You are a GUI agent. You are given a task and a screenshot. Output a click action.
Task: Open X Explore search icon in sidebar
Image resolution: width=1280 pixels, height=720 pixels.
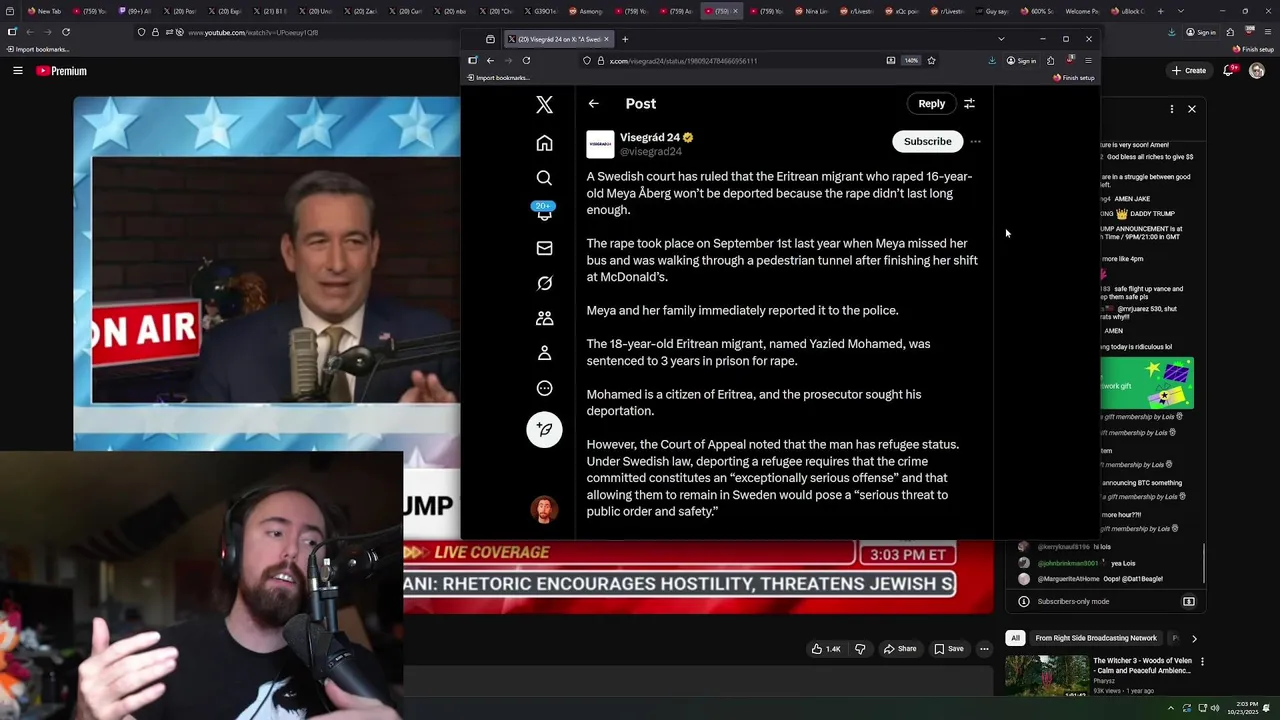pyautogui.click(x=544, y=178)
